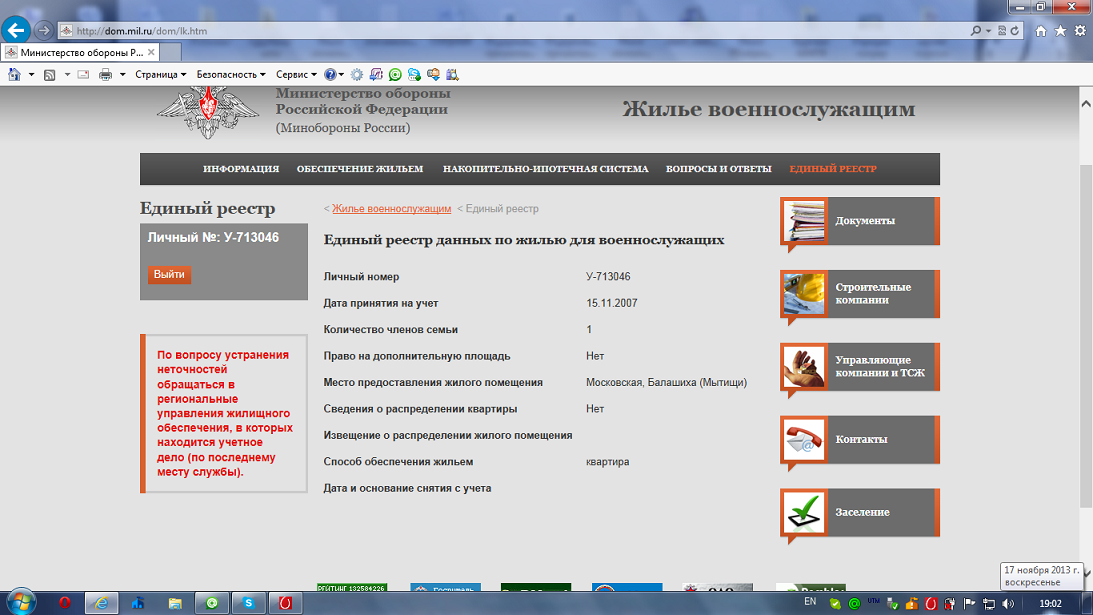Click the print icon in command bar
1093x615 pixels.
105,74
